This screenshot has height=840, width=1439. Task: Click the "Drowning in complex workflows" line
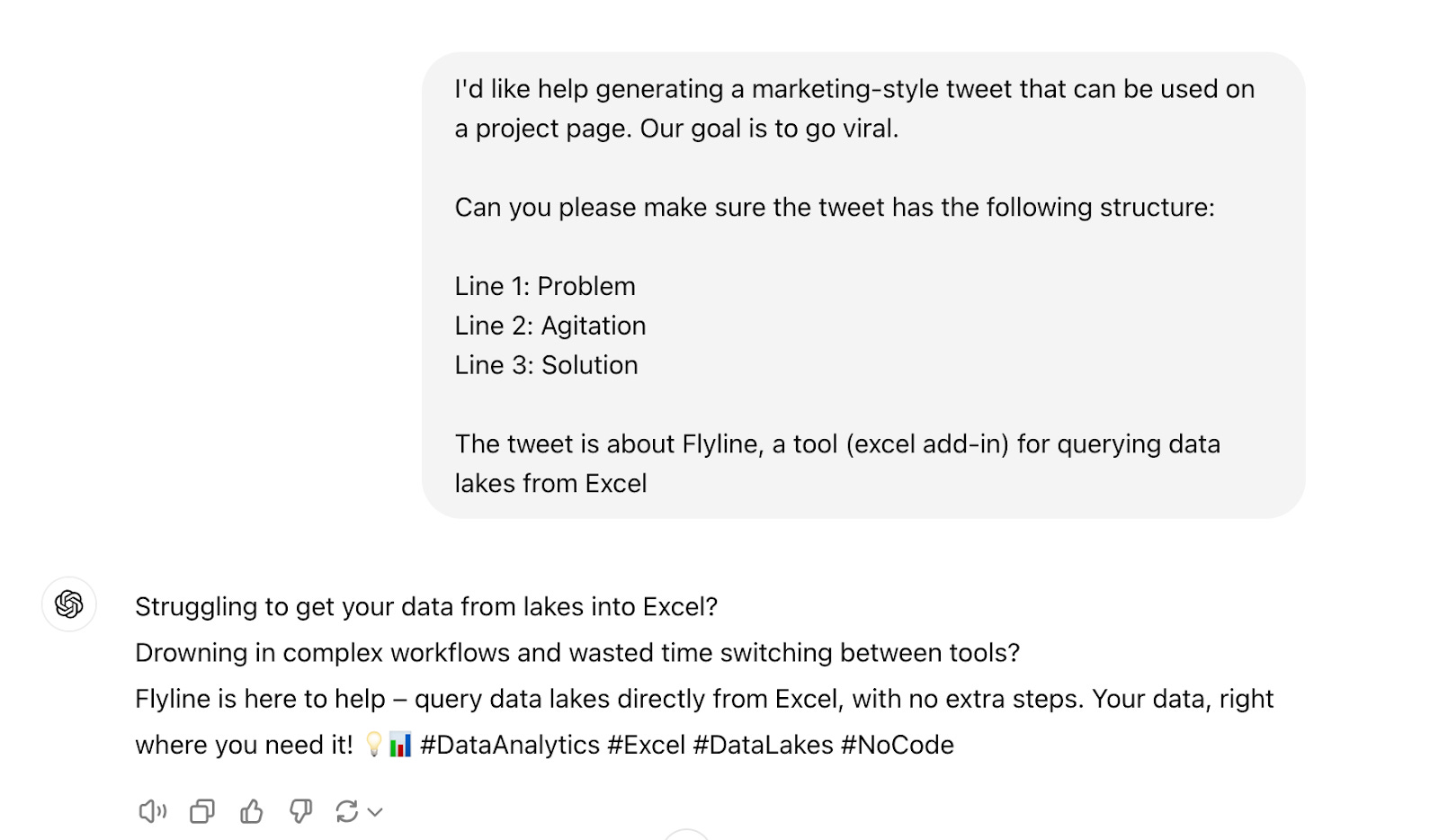tap(577, 653)
